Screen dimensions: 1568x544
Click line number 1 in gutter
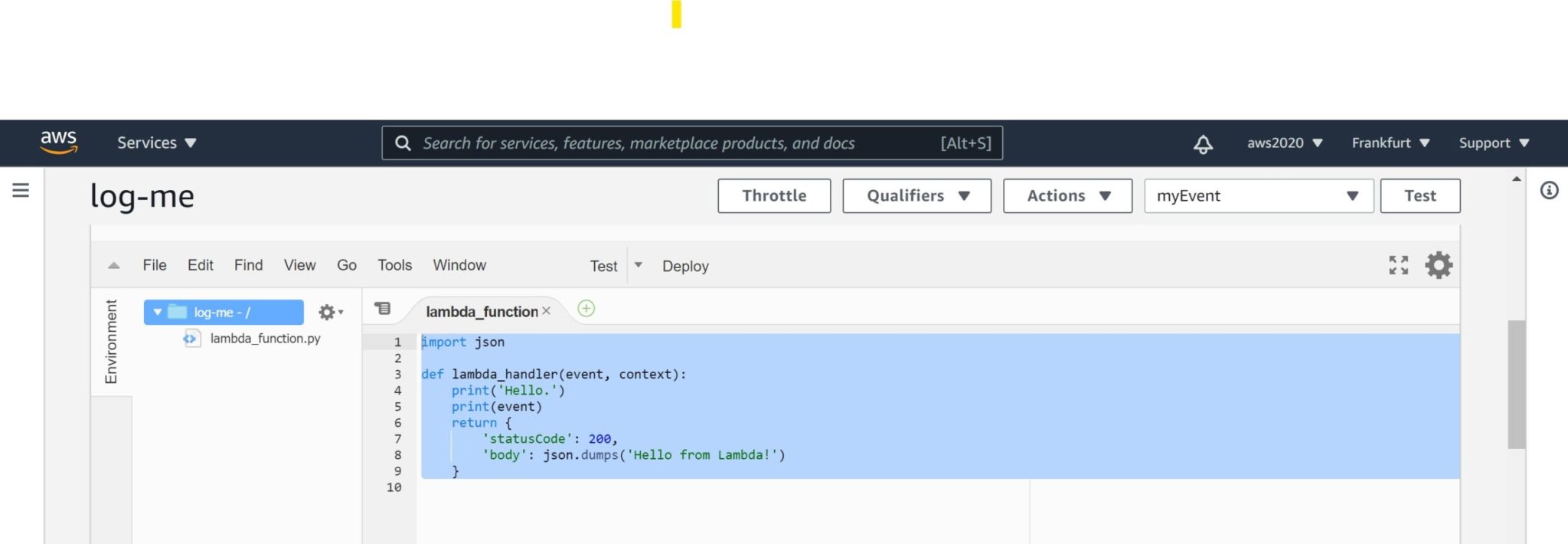pos(397,342)
